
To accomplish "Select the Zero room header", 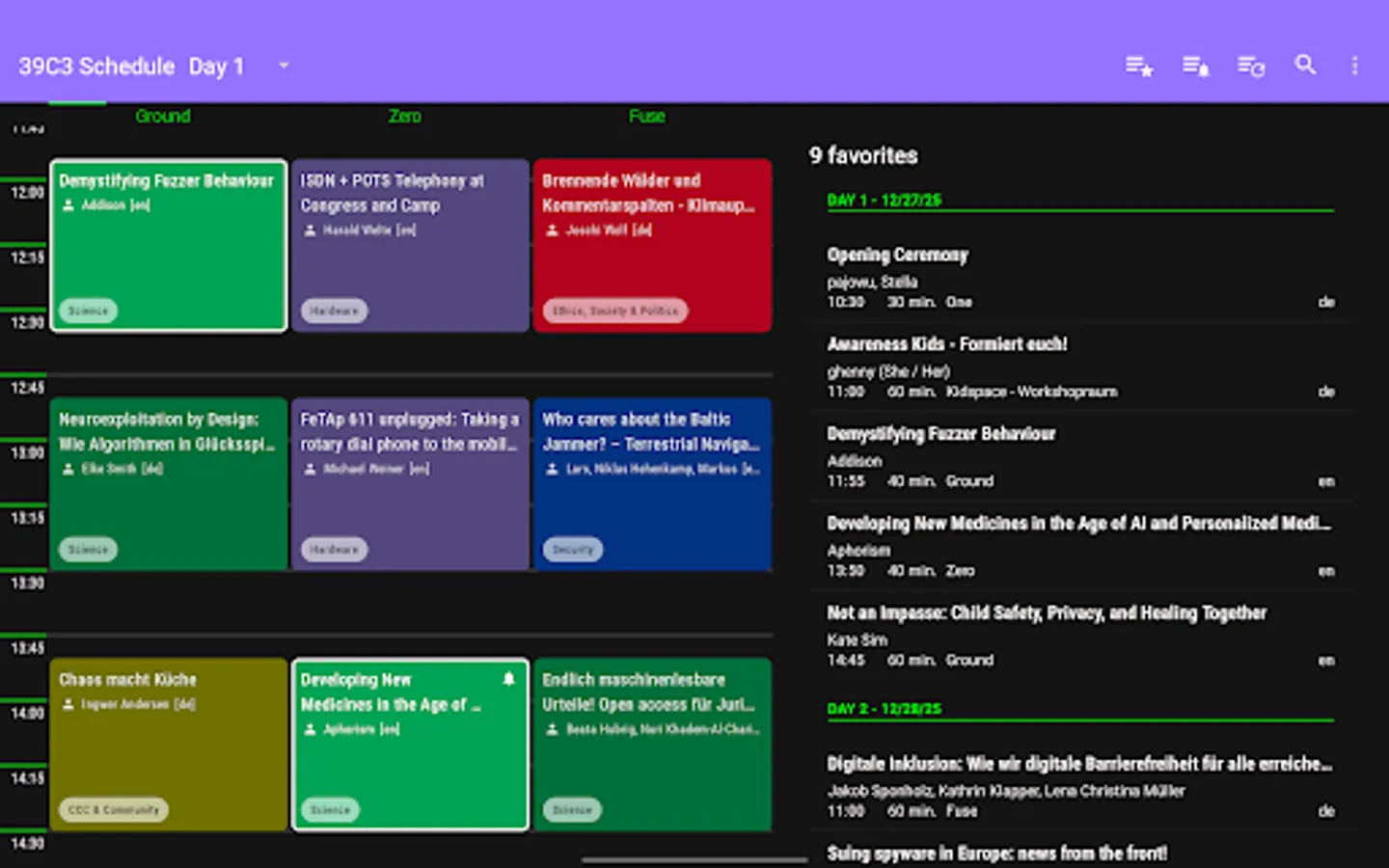I will (x=405, y=116).
